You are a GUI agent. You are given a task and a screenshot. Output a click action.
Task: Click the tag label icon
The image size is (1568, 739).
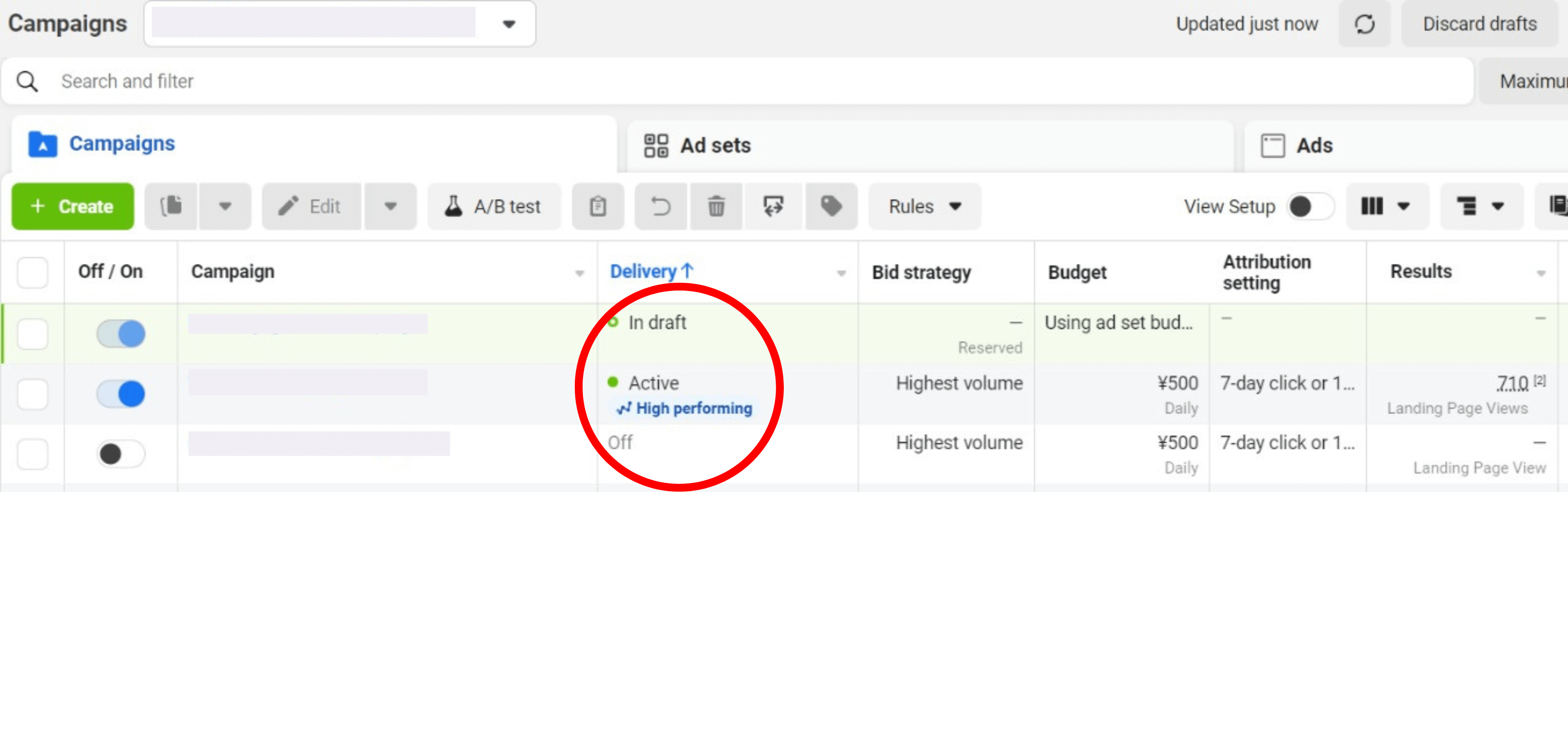click(x=831, y=206)
